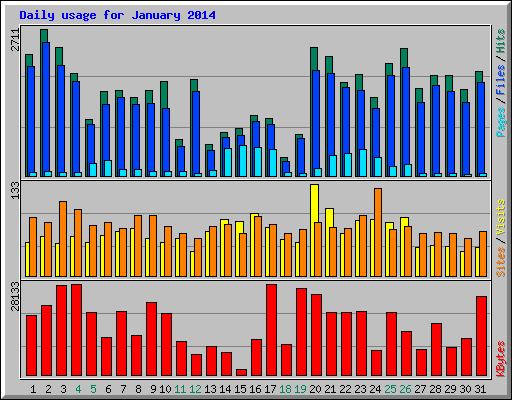Click the 'Pages' legend label
This screenshot has width=512, height=400.
[501, 122]
